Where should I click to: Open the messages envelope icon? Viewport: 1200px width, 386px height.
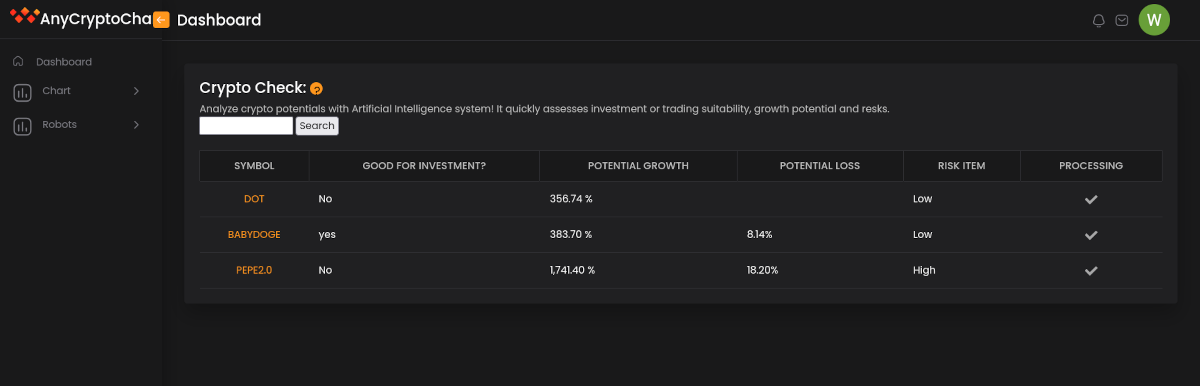(x=1123, y=20)
